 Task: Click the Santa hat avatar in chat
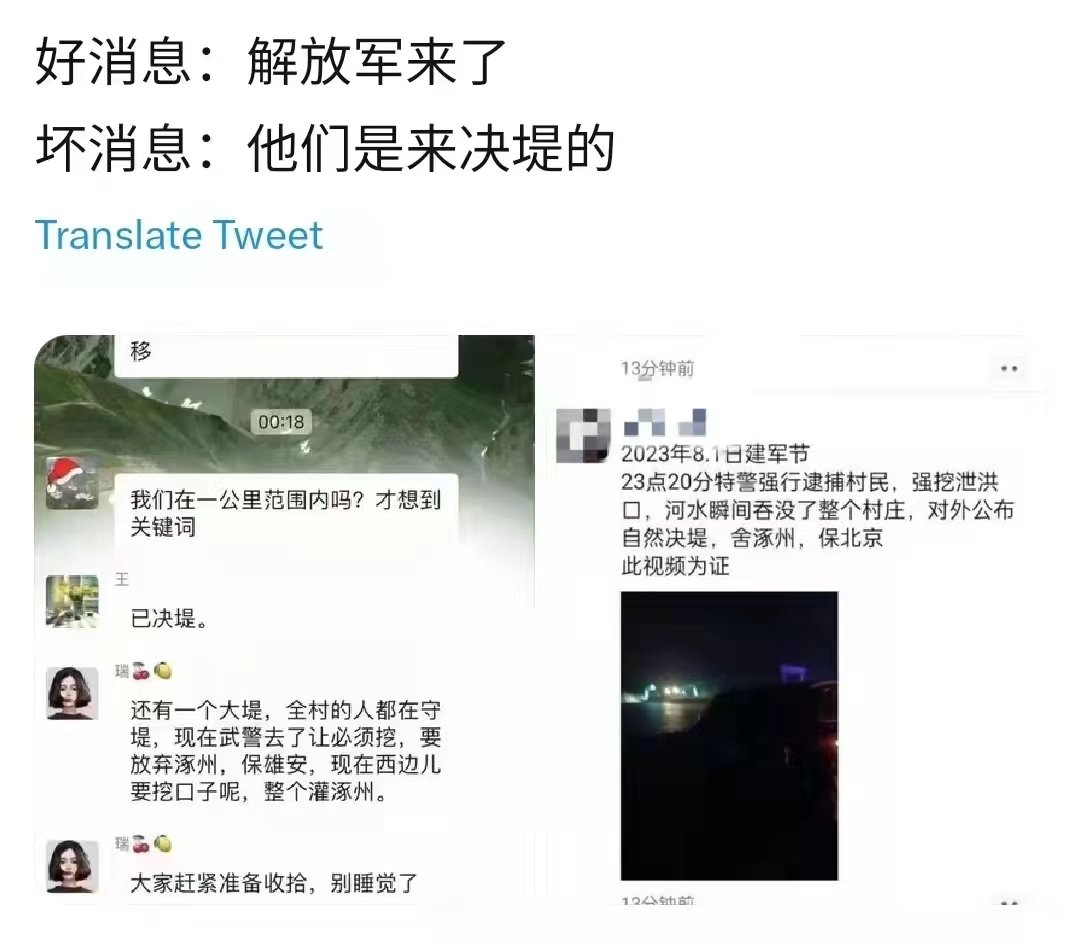[72, 484]
